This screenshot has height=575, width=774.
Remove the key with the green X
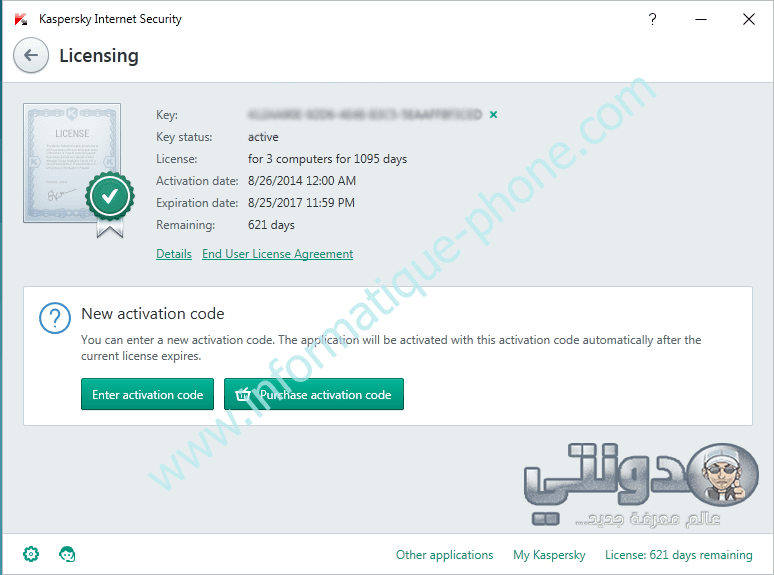[x=493, y=115]
